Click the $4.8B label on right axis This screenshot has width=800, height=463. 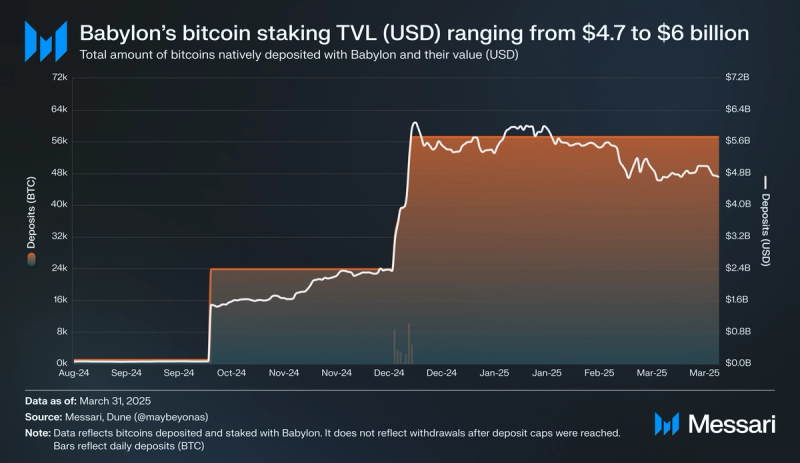pyautogui.click(x=738, y=173)
